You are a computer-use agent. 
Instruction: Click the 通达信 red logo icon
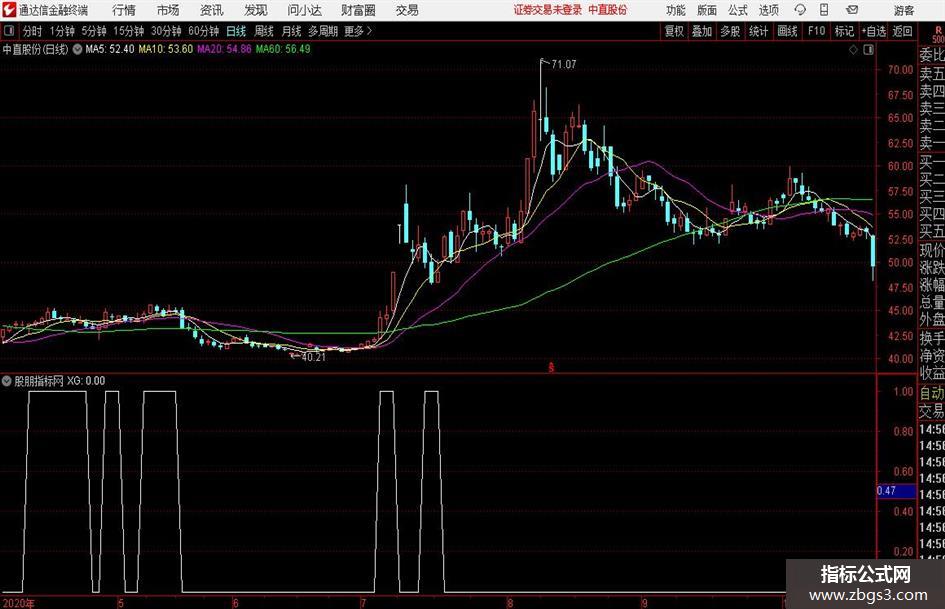9,10
